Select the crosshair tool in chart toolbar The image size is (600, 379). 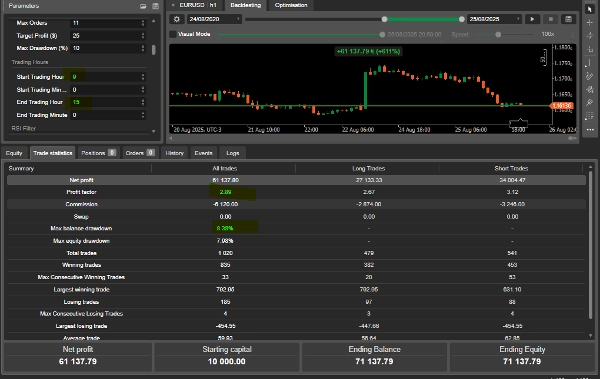click(x=590, y=23)
